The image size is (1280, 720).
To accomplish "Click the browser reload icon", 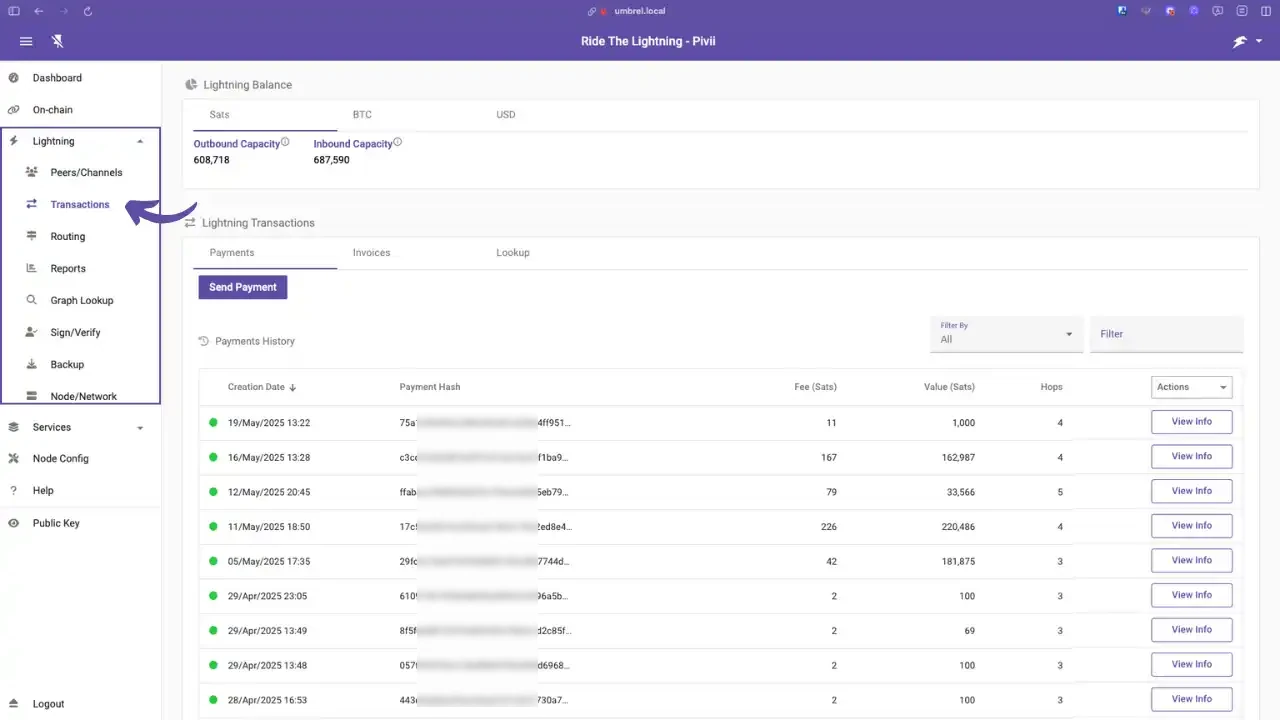I will [88, 11].
